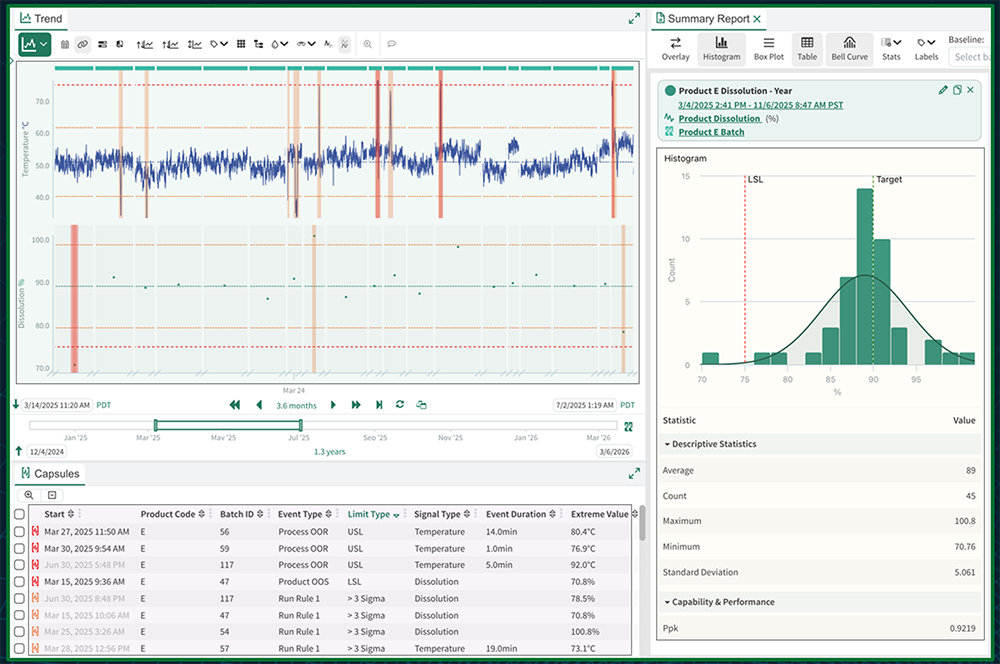Viewport: 1000px width, 664px height.
Task: Check the Mar 27, 2025 11:50 AM capsule
Action: click(x=19, y=531)
